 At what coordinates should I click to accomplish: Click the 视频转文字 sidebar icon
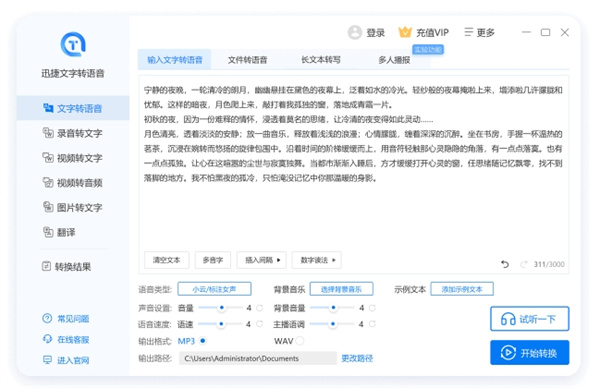(48, 158)
